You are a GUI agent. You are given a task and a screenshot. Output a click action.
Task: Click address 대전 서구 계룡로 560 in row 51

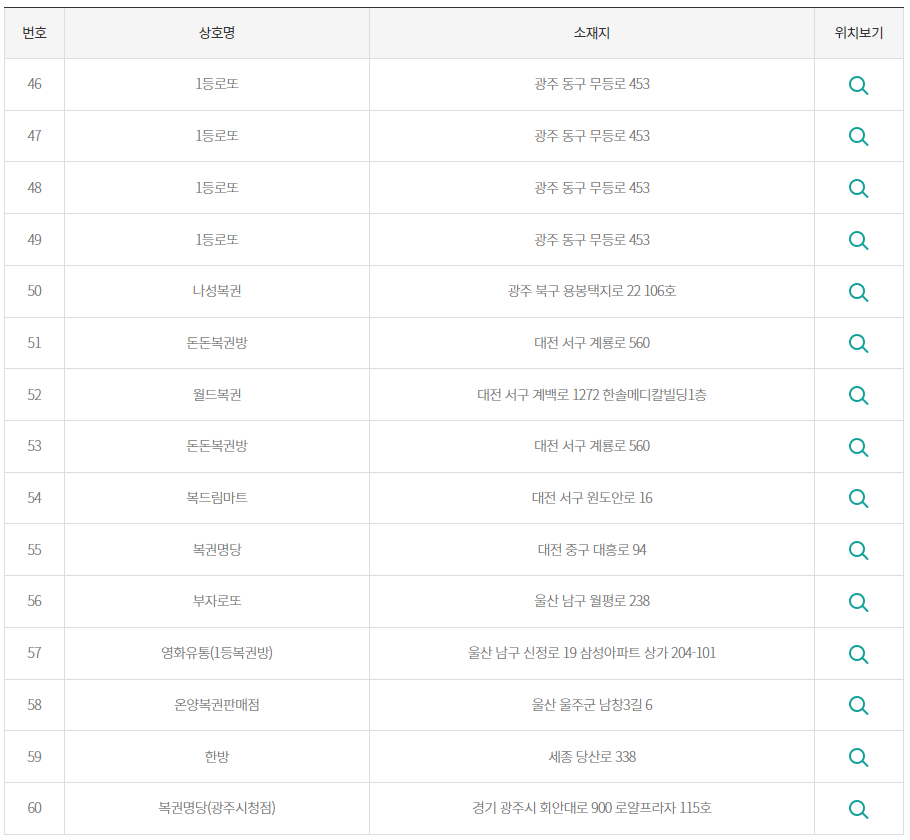(591, 343)
